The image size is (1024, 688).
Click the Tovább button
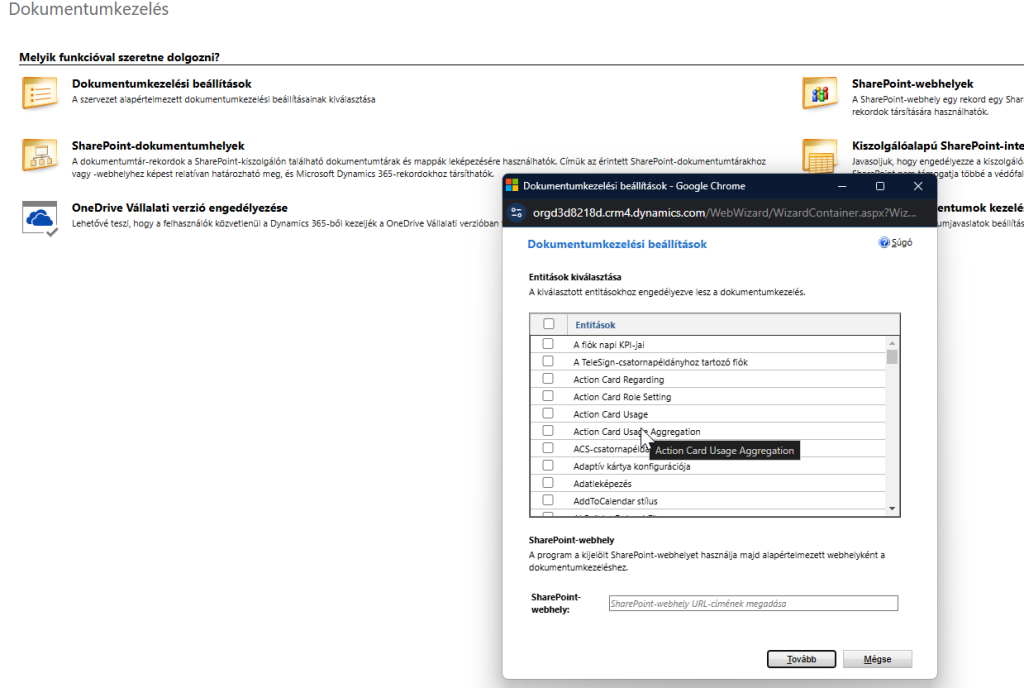801,659
